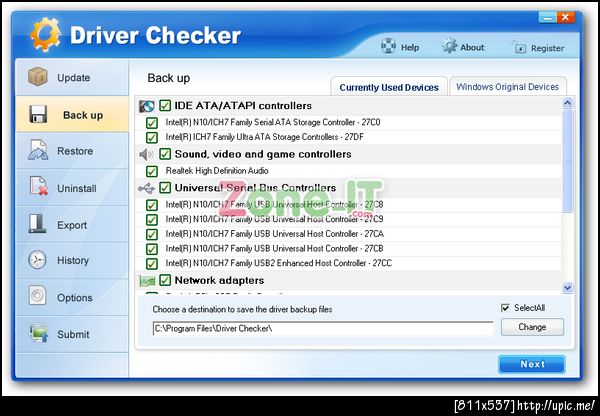Toggle the Universal Serial Bus Controllers group checkbox
This screenshot has width=600, height=416.
pyautogui.click(x=165, y=188)
